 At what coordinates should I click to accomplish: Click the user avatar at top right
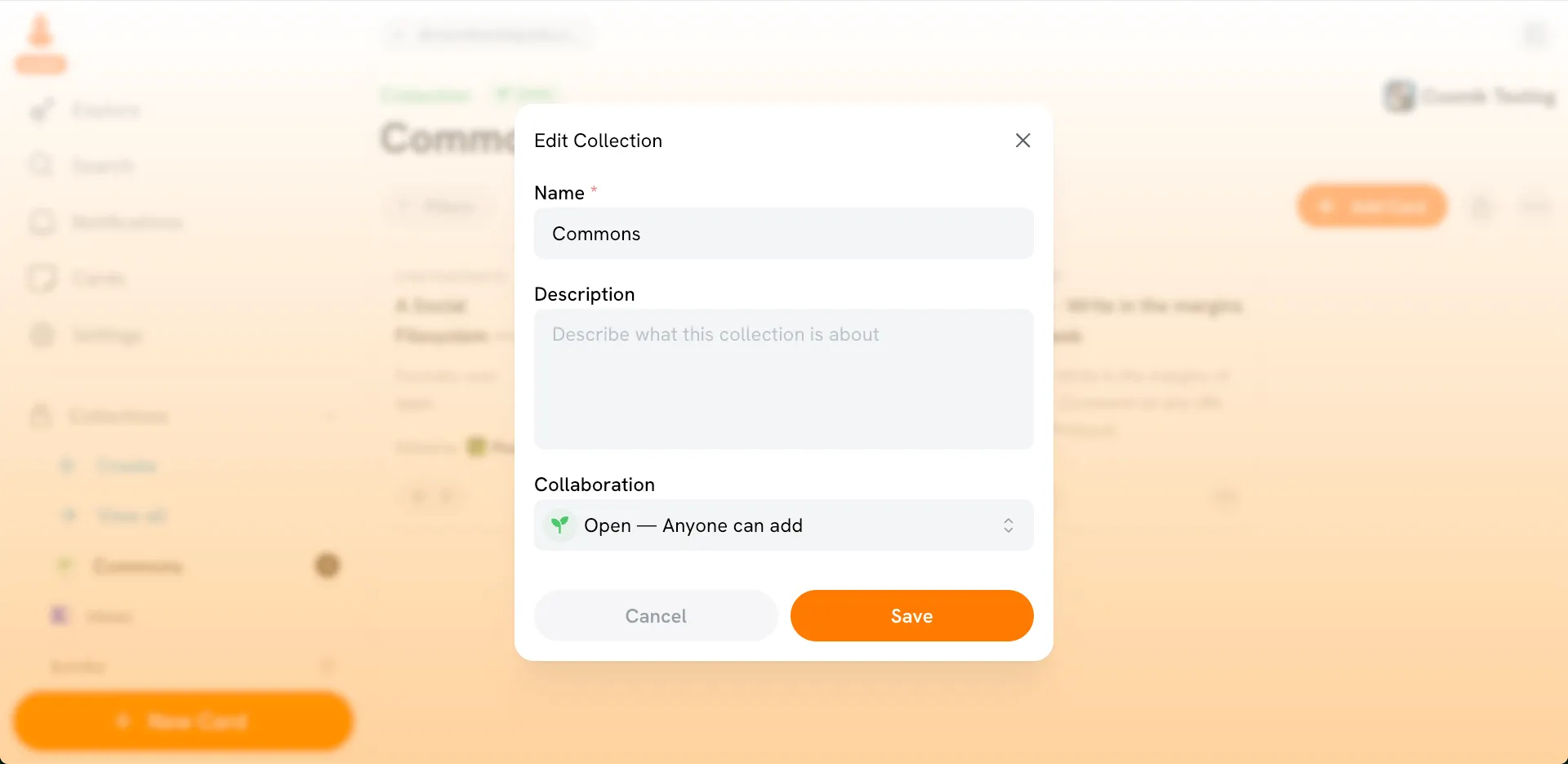pyautogui.click(x=1399, y=96)
